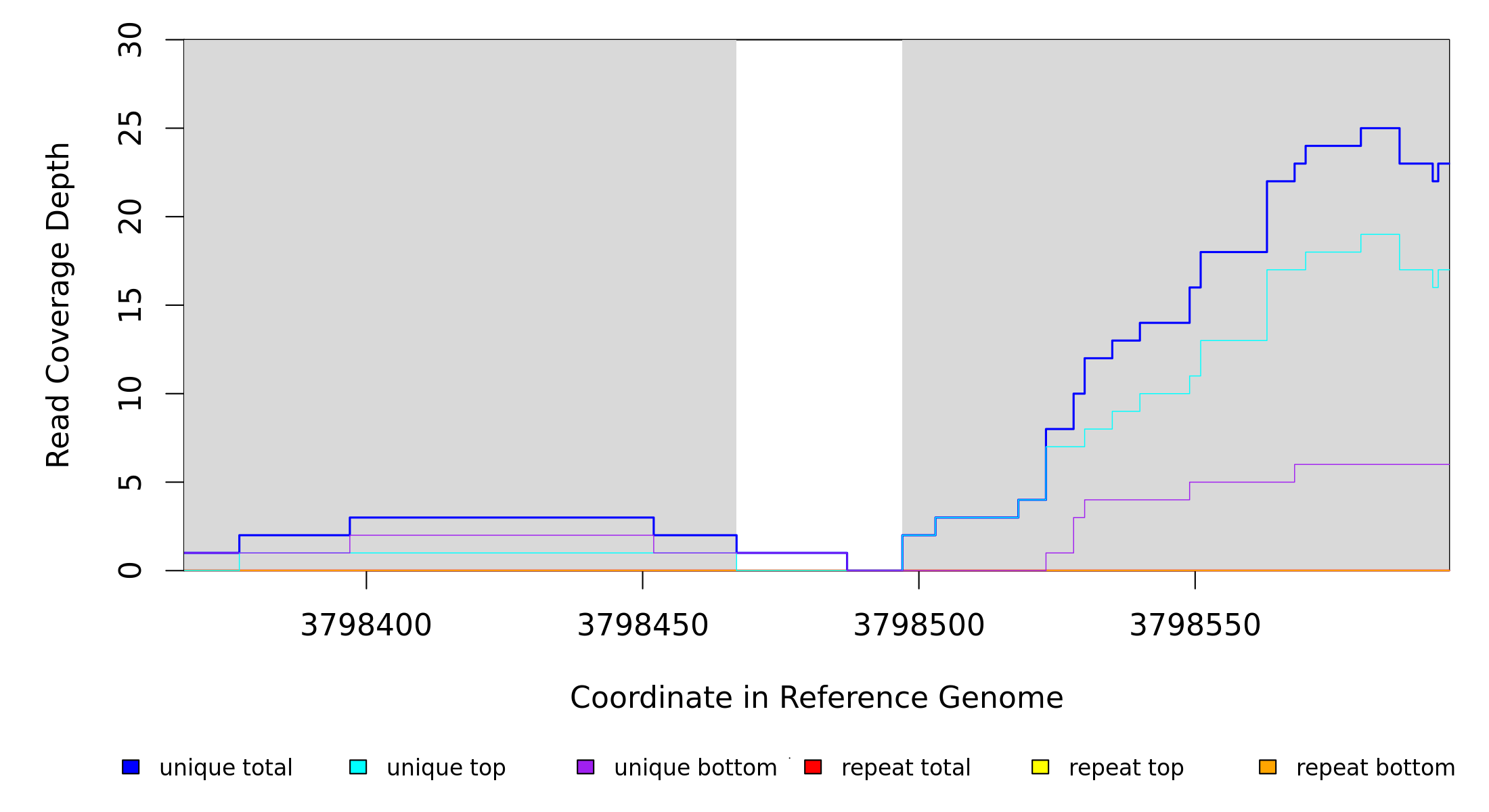Click the 'Coordinate in Reference Genome' axis title
The image size is (1489, 812).
pyautogui.click(x=816, y=698)
